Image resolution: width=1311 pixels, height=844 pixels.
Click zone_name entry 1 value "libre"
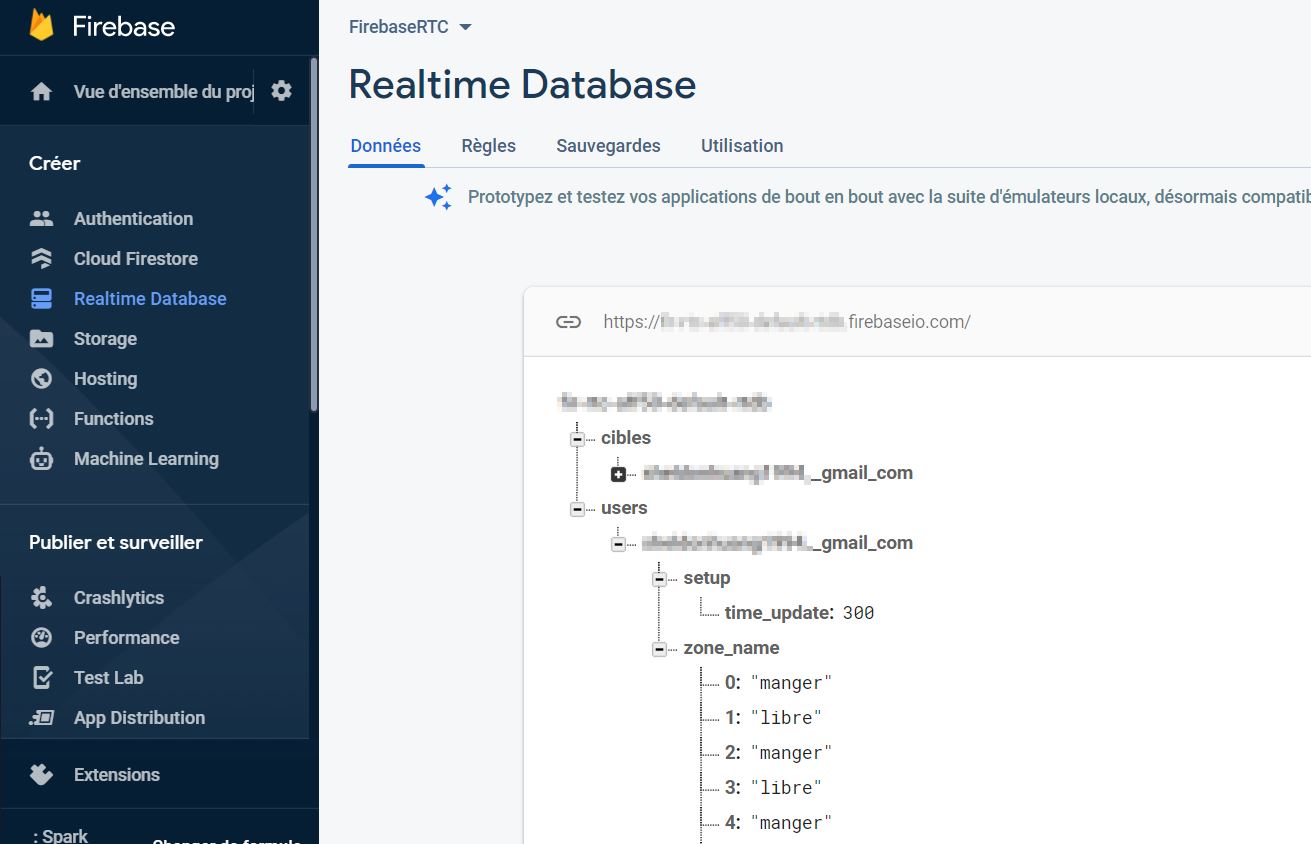click(x=786, y=718)
